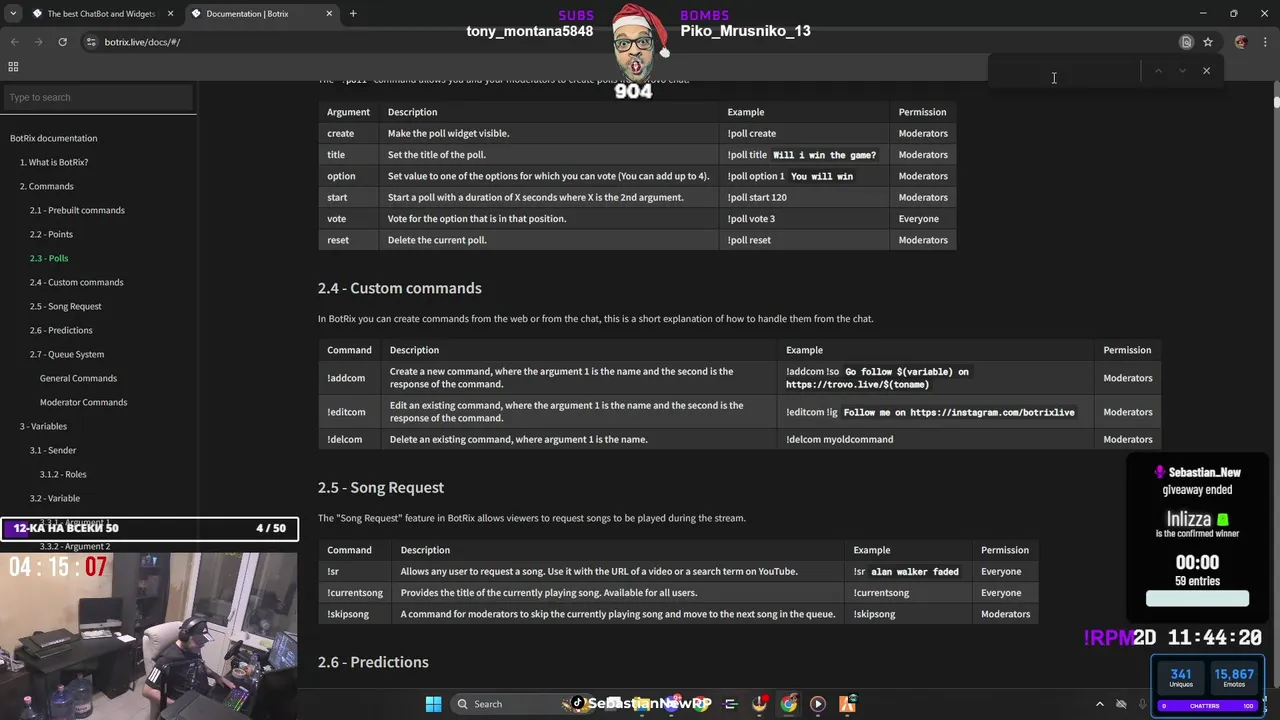
Task: Open the apps grid icon in the bookmarks bar
Action: click(x=13, y=67)
